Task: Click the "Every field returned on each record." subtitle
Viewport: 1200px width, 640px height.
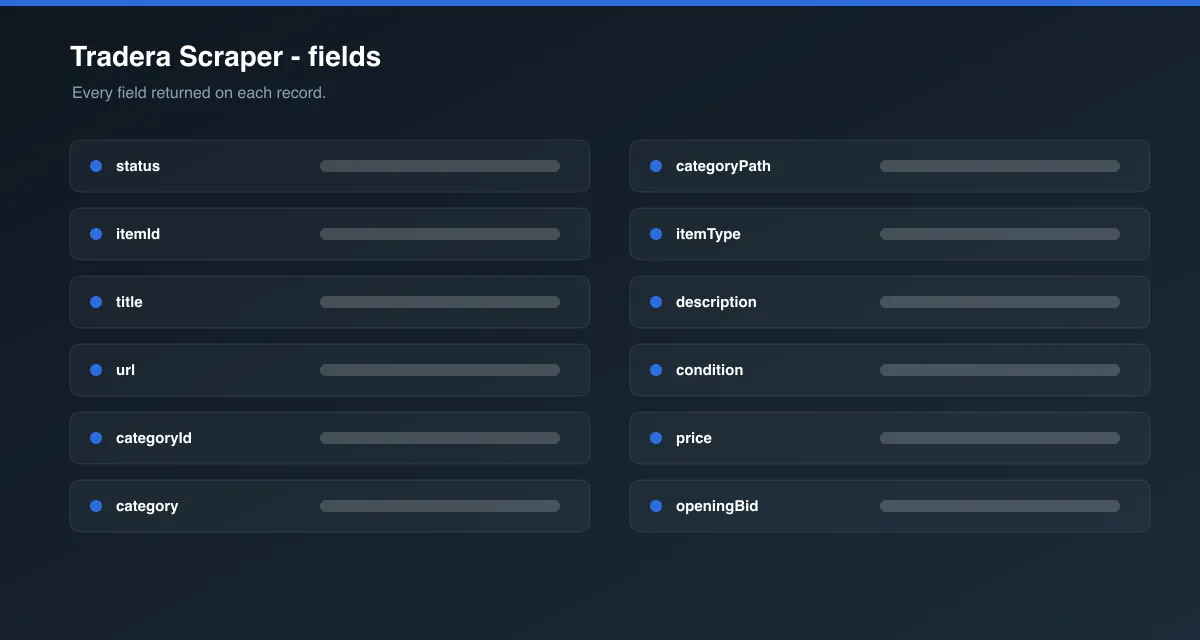Action: click(199, 93)
